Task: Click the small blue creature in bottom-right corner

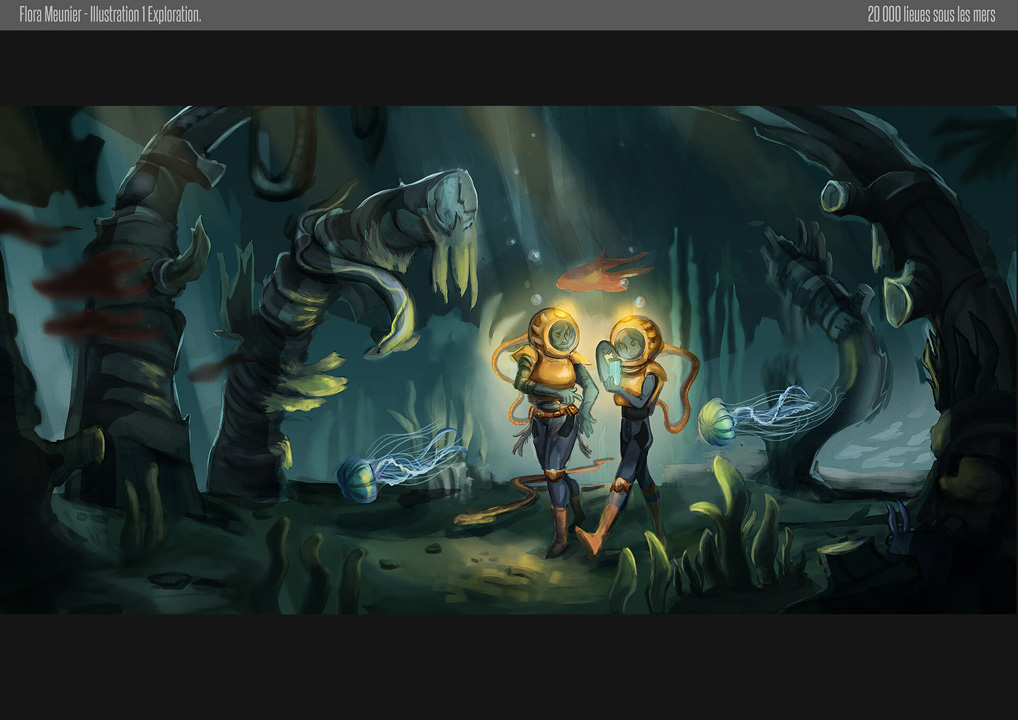Action: (x=897, y=522)
